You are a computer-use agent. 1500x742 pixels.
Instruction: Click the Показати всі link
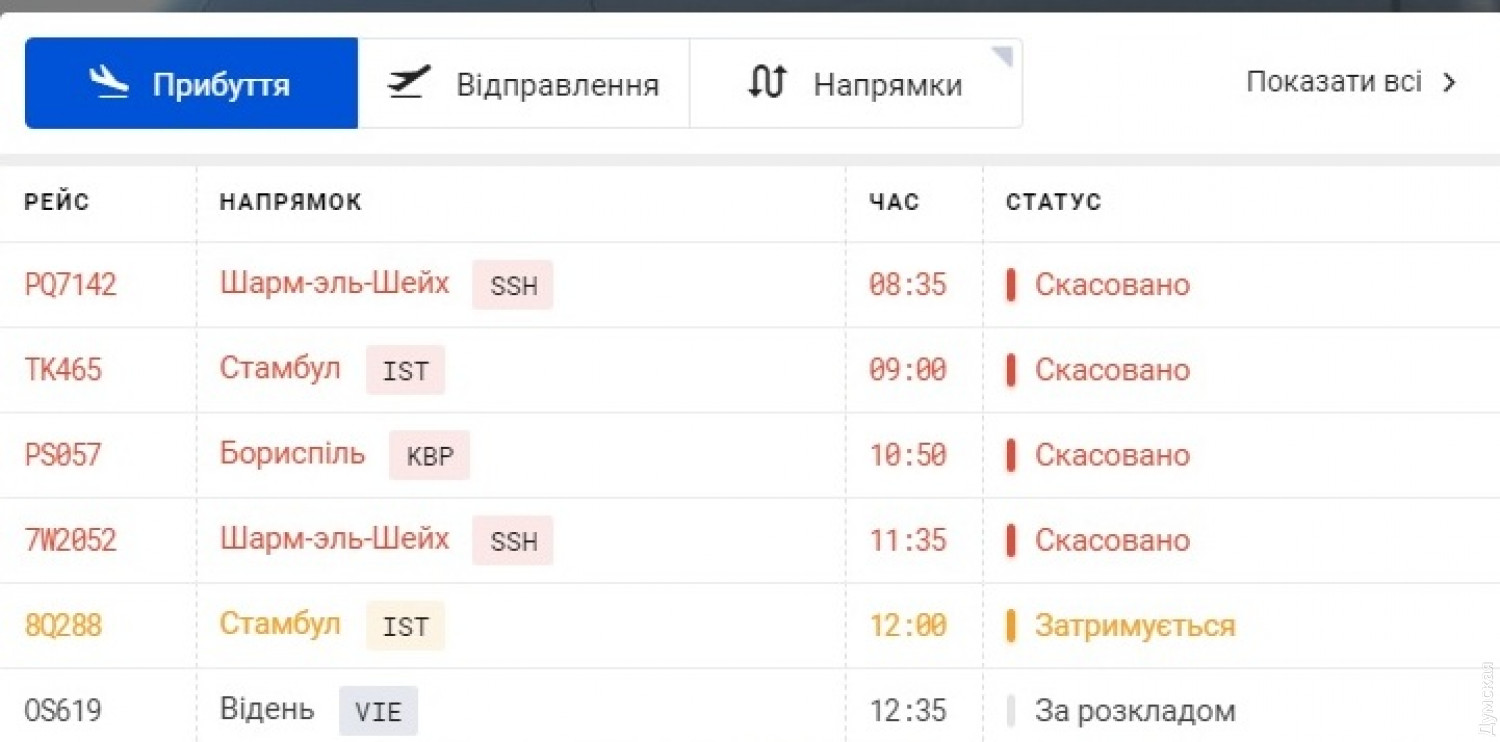(1333, 82)
